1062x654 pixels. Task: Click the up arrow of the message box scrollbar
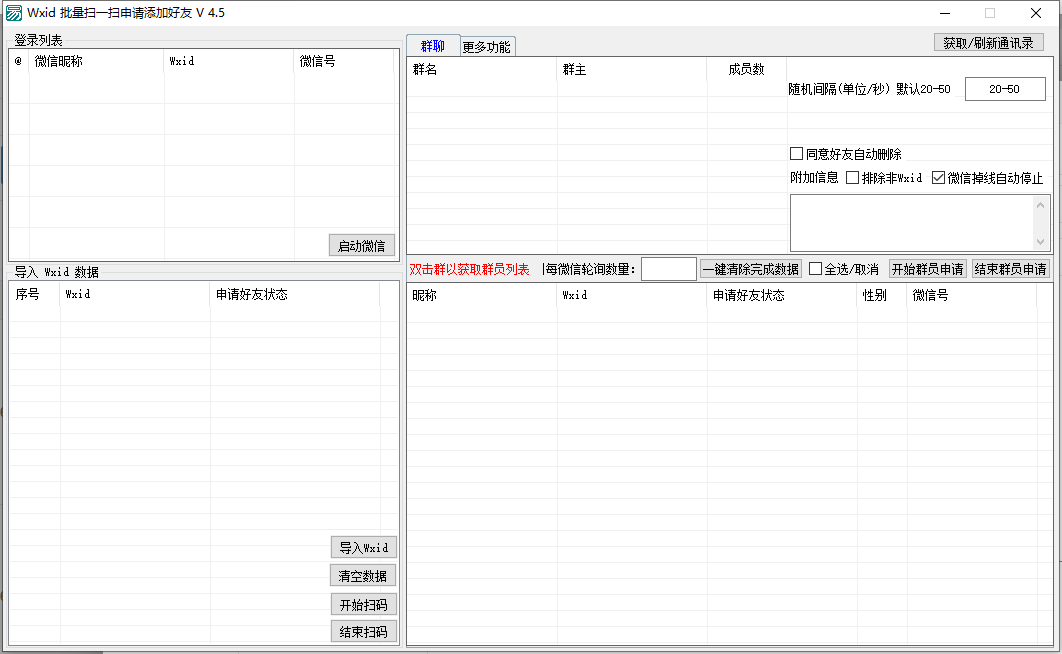click(x=1040, y=204)
